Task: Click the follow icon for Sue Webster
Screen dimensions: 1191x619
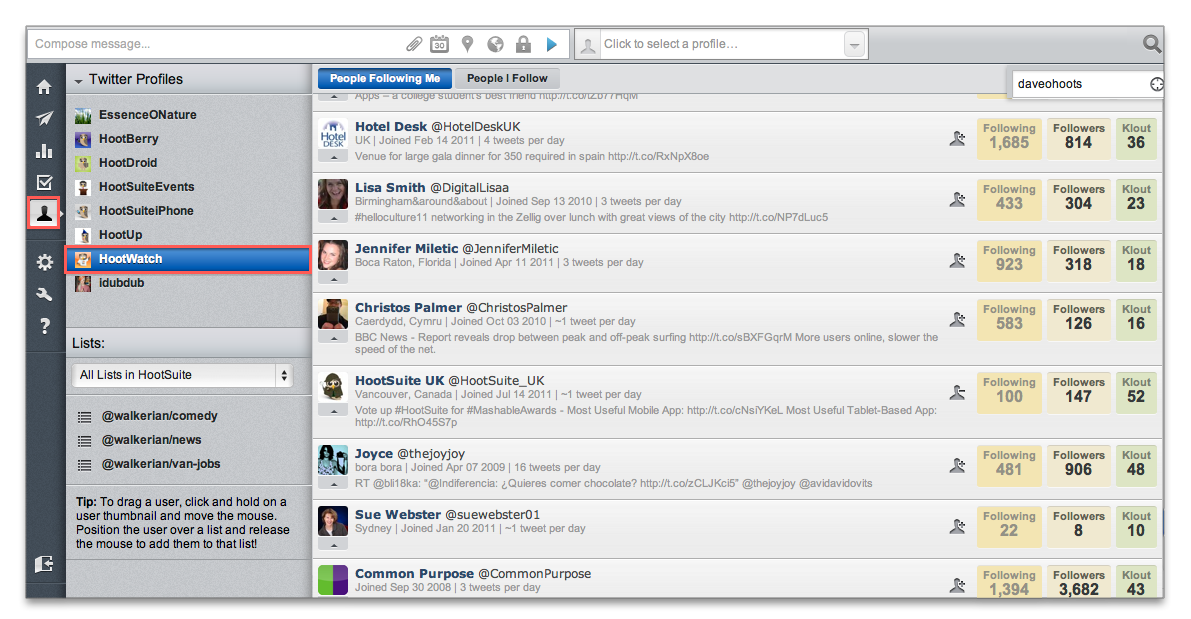Action: [x=957, y=526]
